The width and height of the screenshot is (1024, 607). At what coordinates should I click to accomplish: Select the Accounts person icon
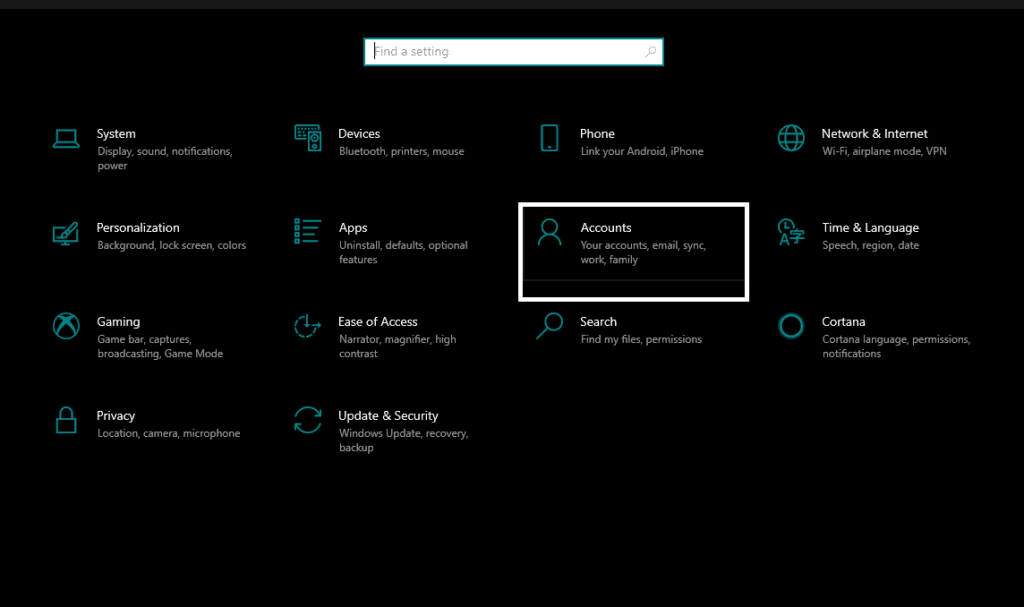pos(549,232)
